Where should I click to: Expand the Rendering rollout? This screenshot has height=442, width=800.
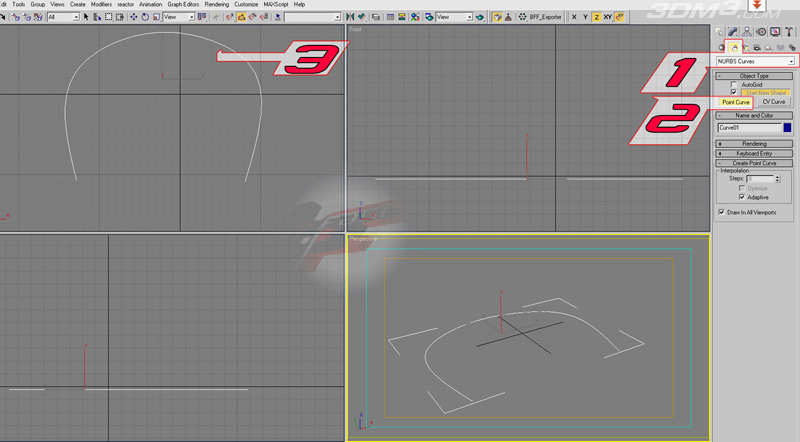(755, 144)
